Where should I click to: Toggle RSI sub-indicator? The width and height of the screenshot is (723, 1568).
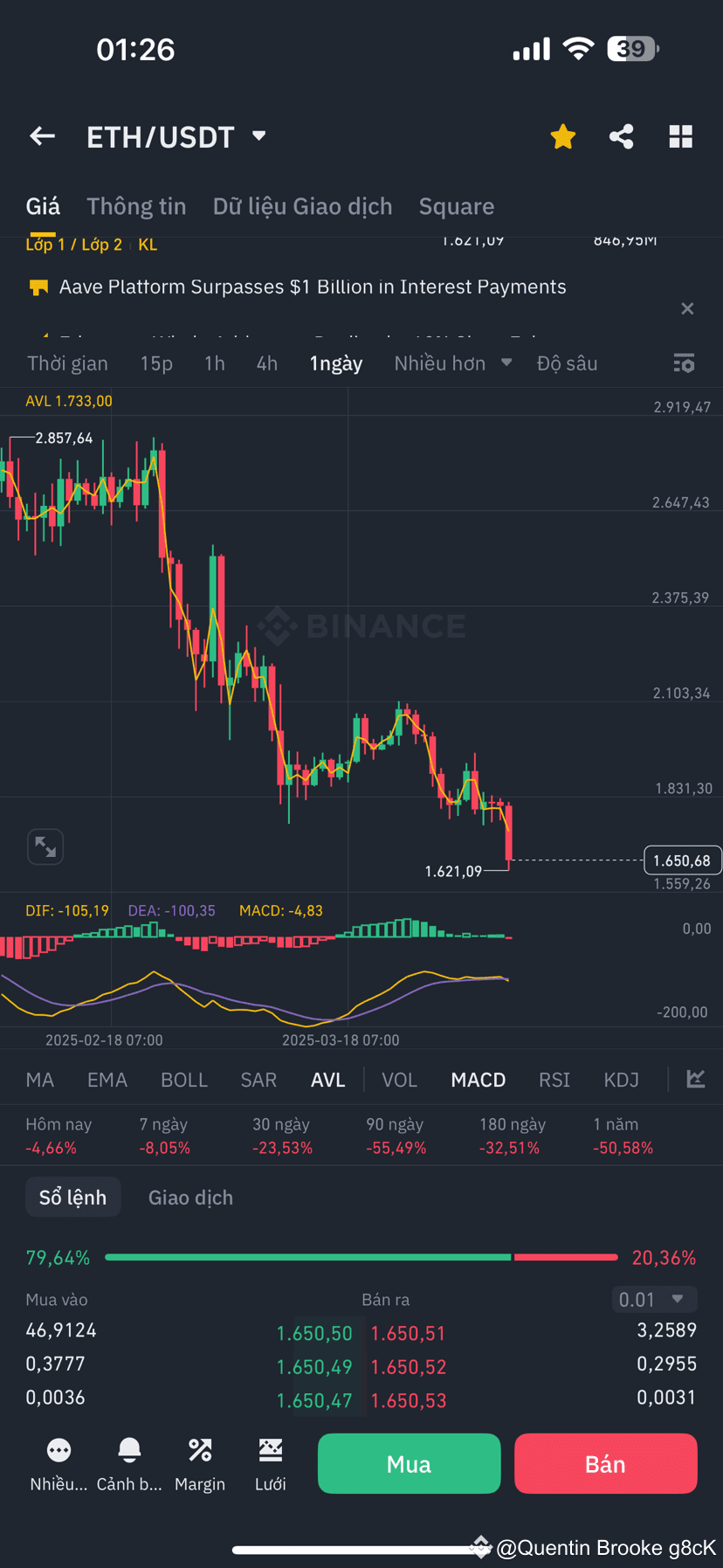click(554, 1080)
